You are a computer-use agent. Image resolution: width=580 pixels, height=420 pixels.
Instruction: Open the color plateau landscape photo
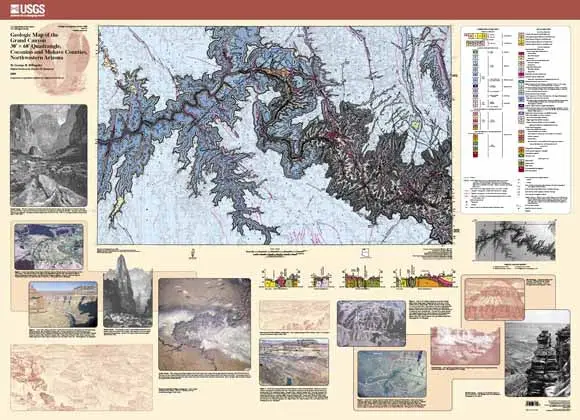click(294, 362)
